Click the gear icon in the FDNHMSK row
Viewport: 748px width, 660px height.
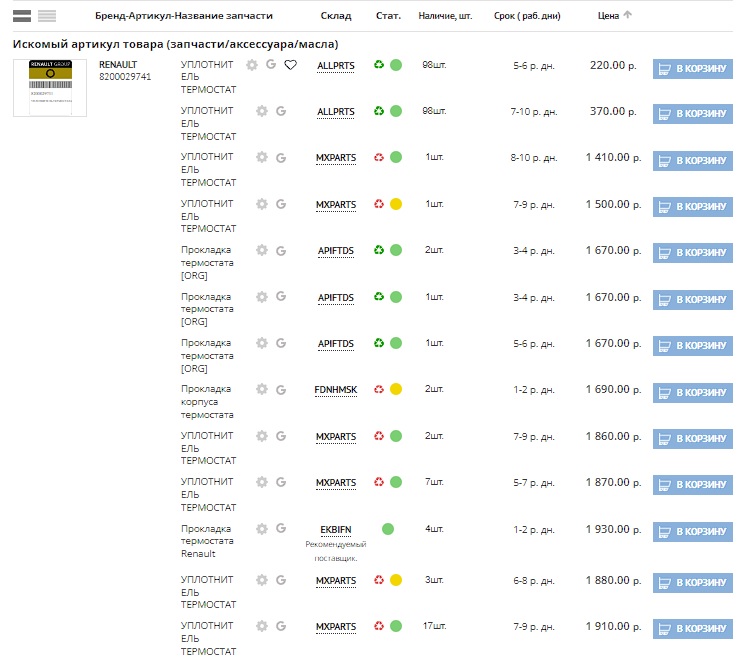(x=262, y=389)
